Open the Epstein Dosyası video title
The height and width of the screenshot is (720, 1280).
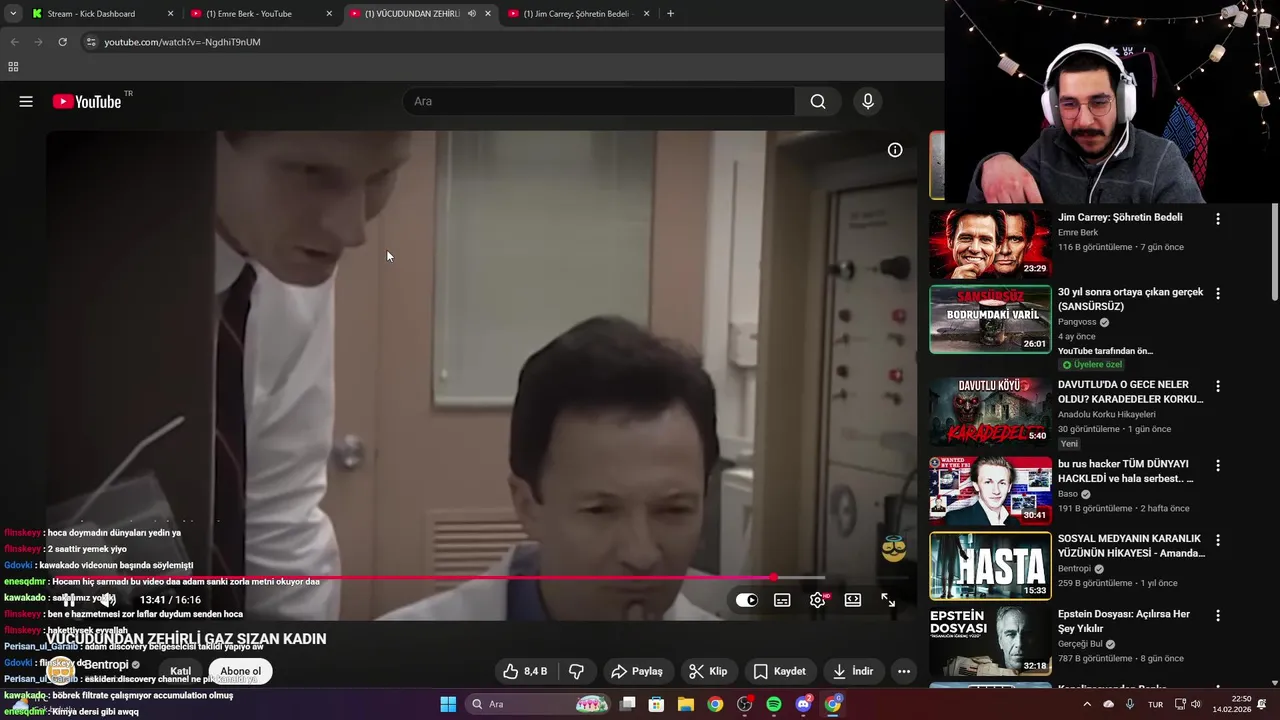pyautogui.click(x=1124, y=621)
